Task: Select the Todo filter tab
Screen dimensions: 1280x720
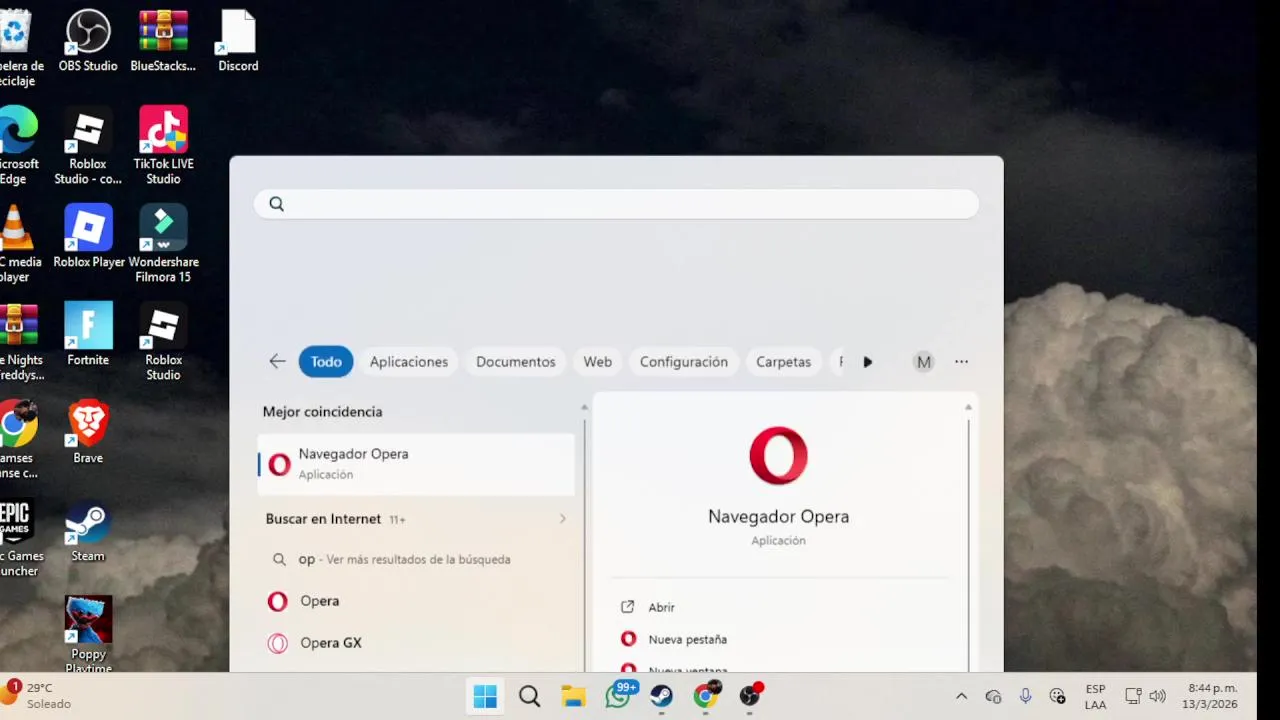Action: point(326,362)
